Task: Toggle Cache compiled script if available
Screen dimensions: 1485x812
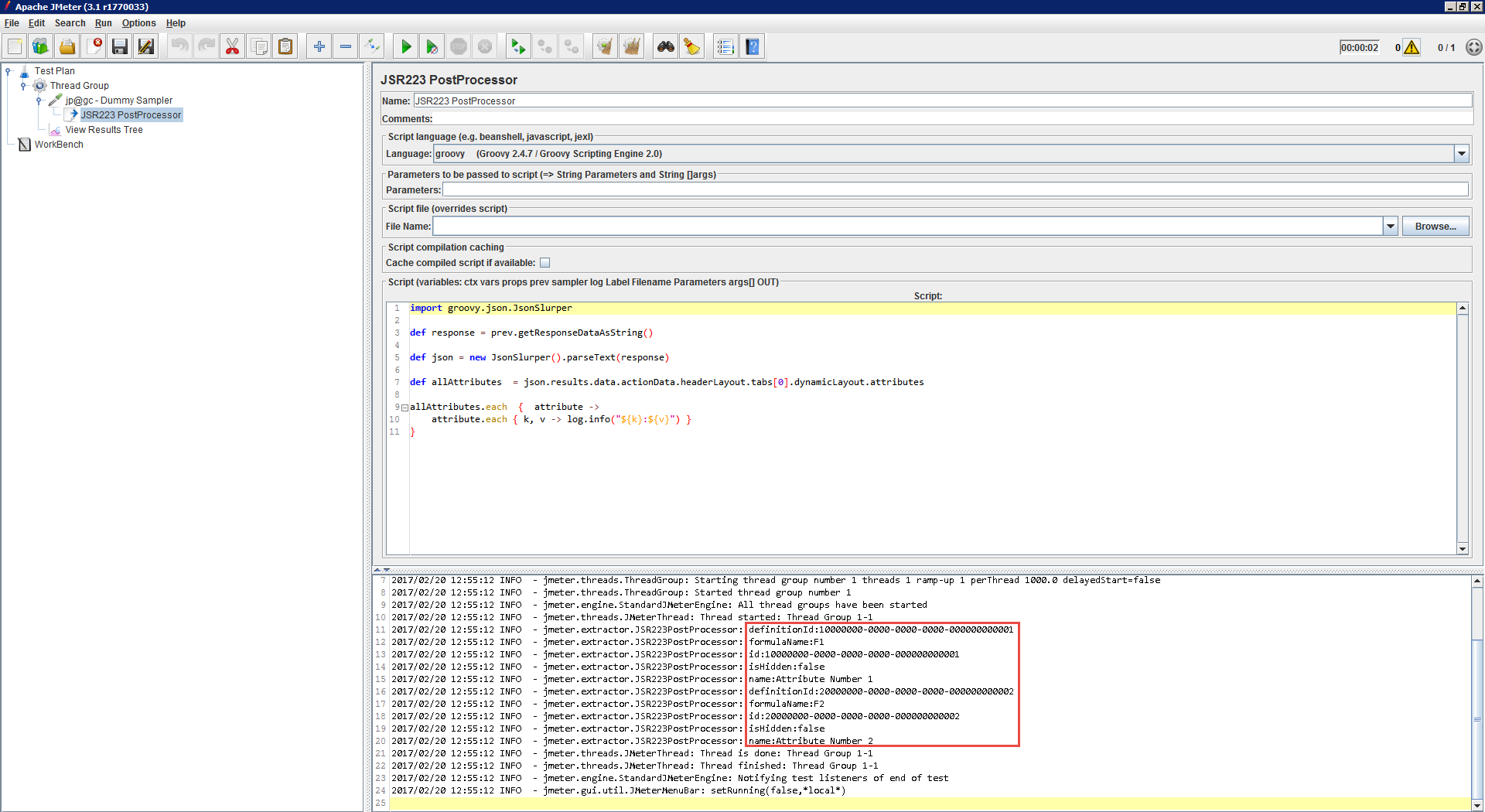Action: click(544, 263)
